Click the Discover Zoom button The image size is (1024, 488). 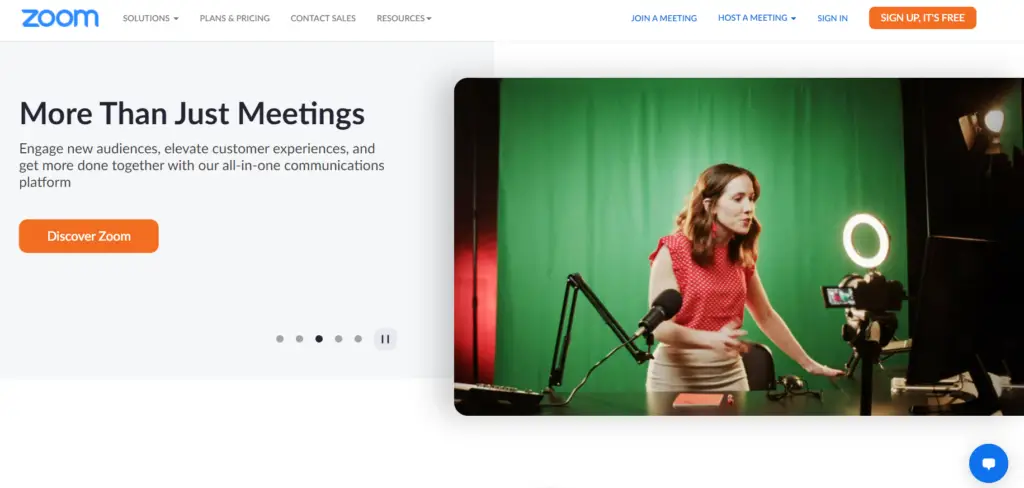pyautogui.click(x=89, y=236)
